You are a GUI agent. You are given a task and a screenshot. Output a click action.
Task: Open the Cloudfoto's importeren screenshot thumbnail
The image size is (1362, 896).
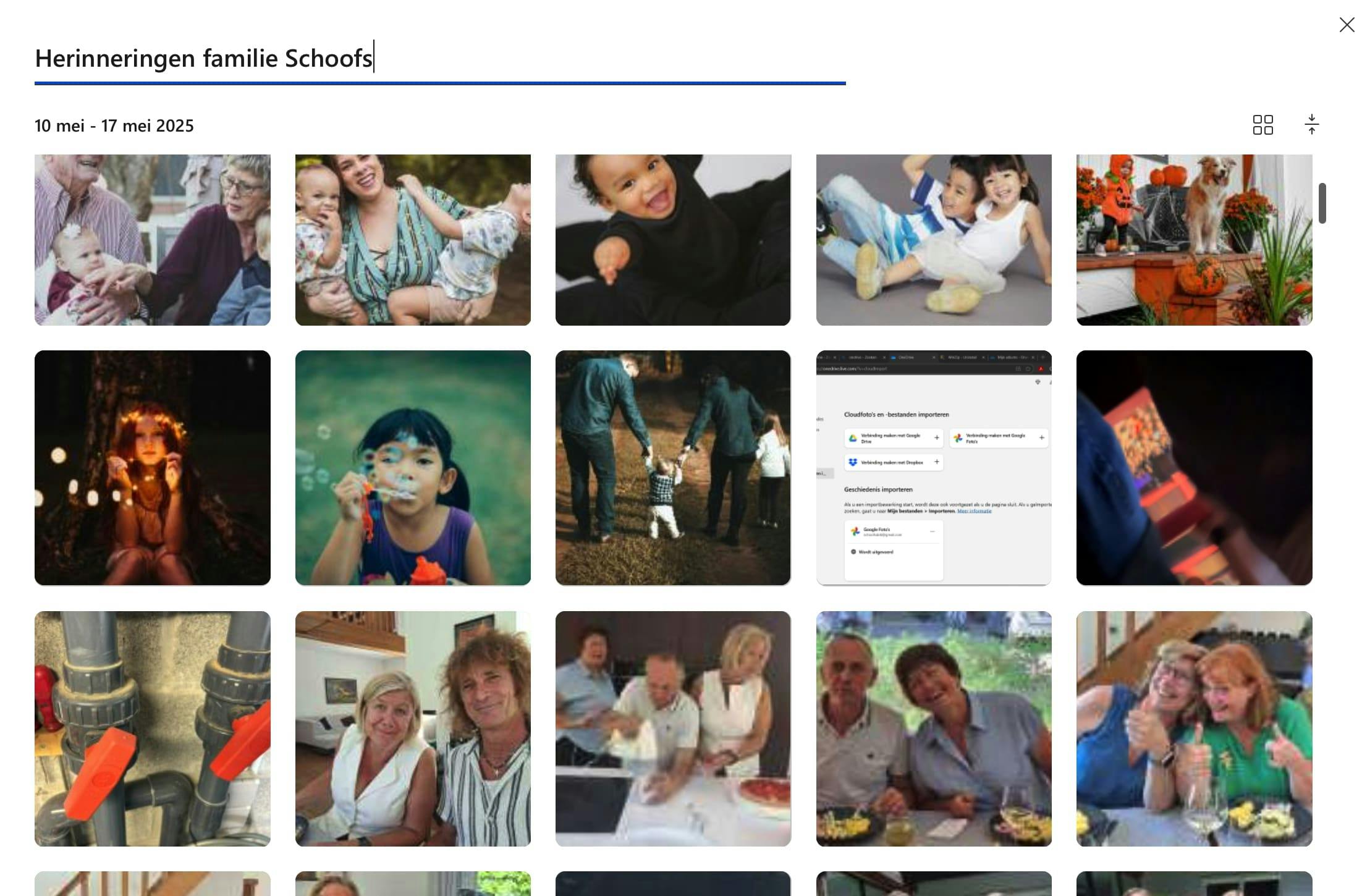934,468
